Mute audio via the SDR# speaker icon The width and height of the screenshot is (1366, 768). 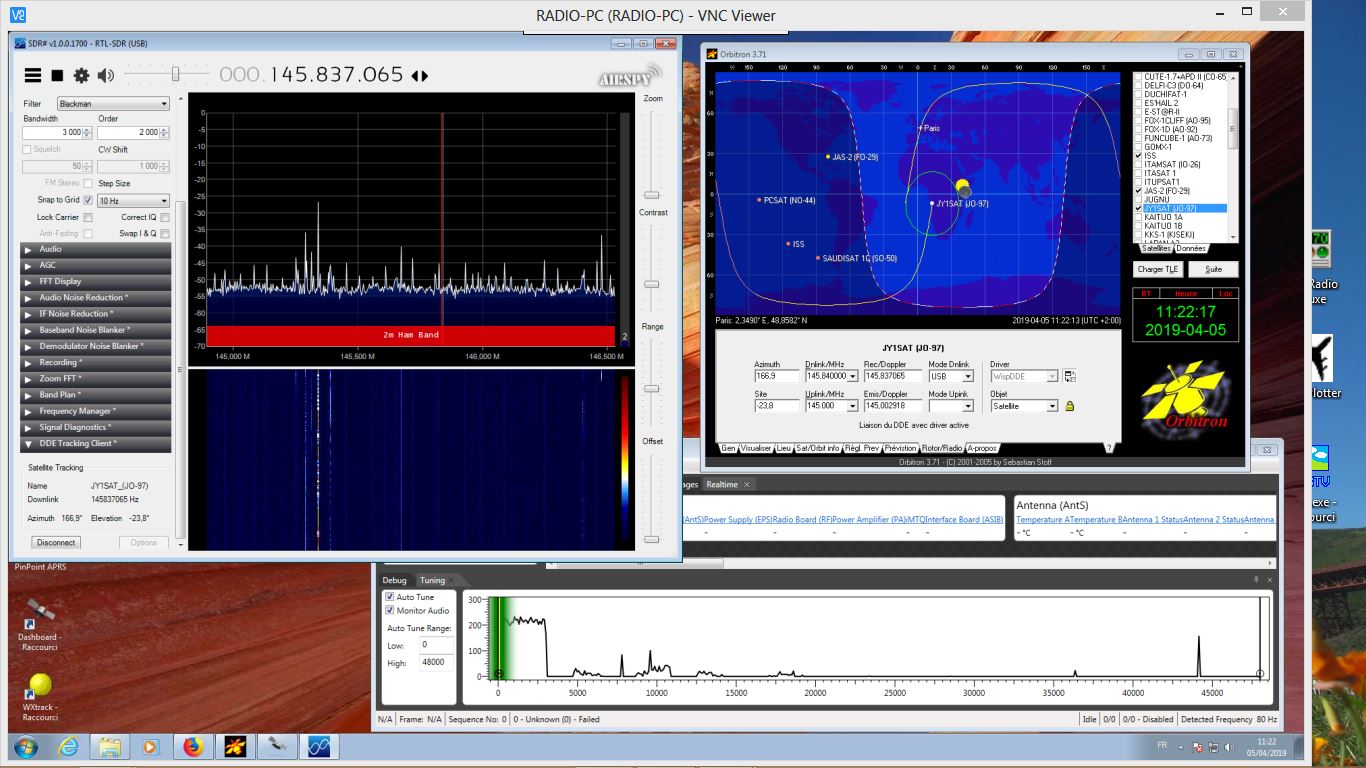pyautogui.click(x=106, y=75)
